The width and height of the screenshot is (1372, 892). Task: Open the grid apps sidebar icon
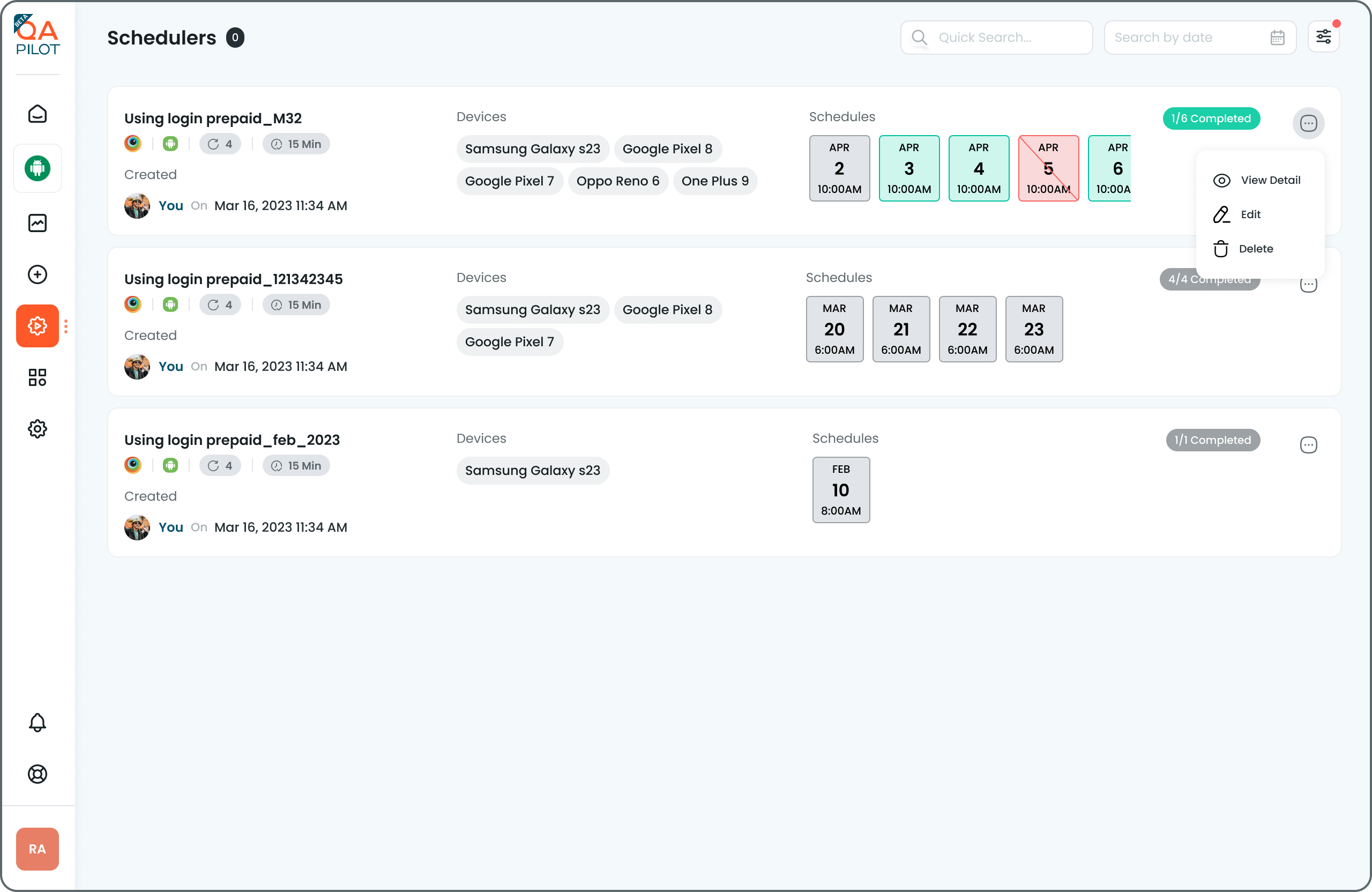point(38,378)
